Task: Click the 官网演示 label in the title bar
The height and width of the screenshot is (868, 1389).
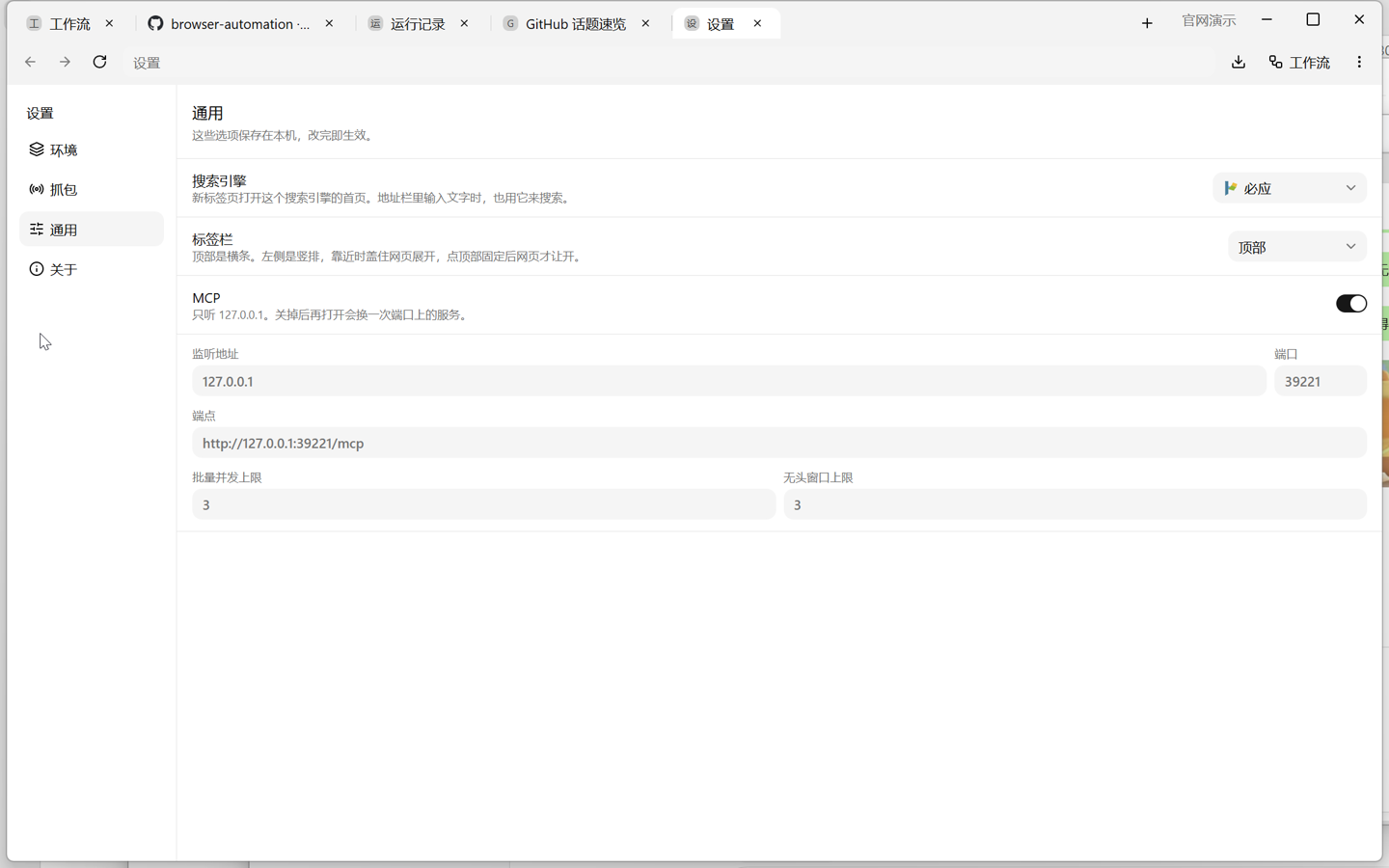Action: tap(1209, 20)
